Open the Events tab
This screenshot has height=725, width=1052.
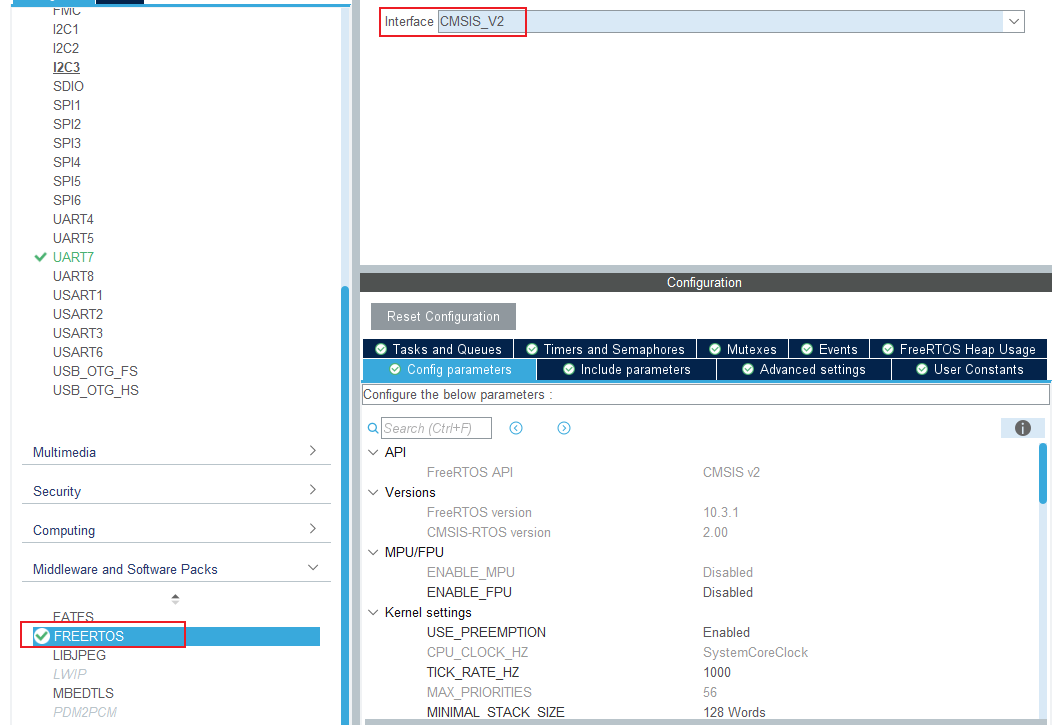point(829,349)
